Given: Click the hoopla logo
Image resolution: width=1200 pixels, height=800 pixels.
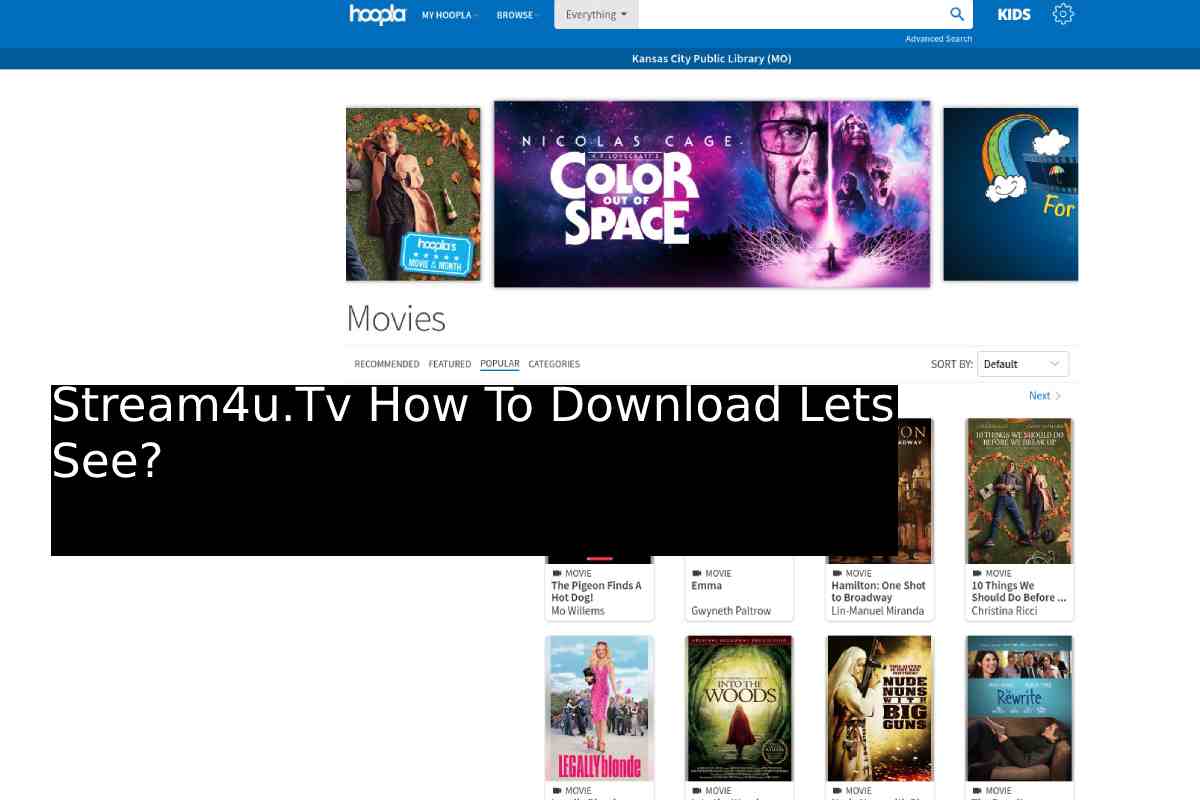Looking at the screenshot, I should (x=377, y=14).
